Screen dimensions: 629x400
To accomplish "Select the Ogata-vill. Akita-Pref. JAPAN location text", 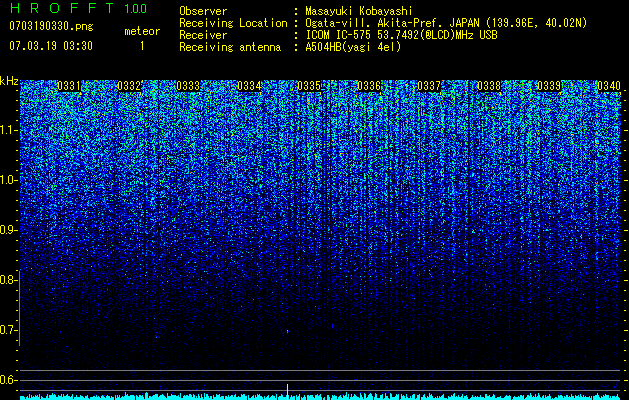I will pyautogui.click(x=446, y=23).
